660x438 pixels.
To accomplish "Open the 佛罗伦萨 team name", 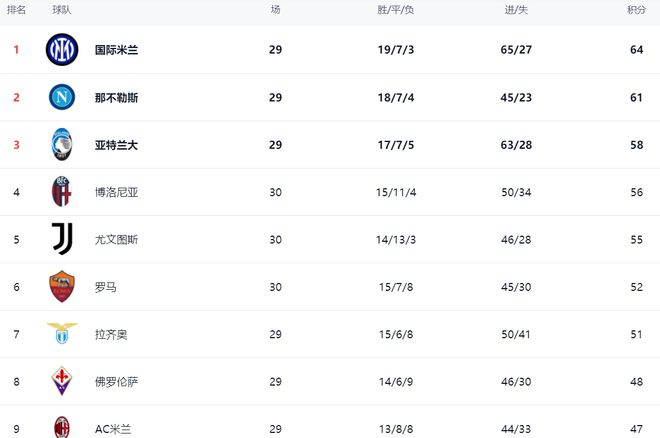I will [116, 382].
